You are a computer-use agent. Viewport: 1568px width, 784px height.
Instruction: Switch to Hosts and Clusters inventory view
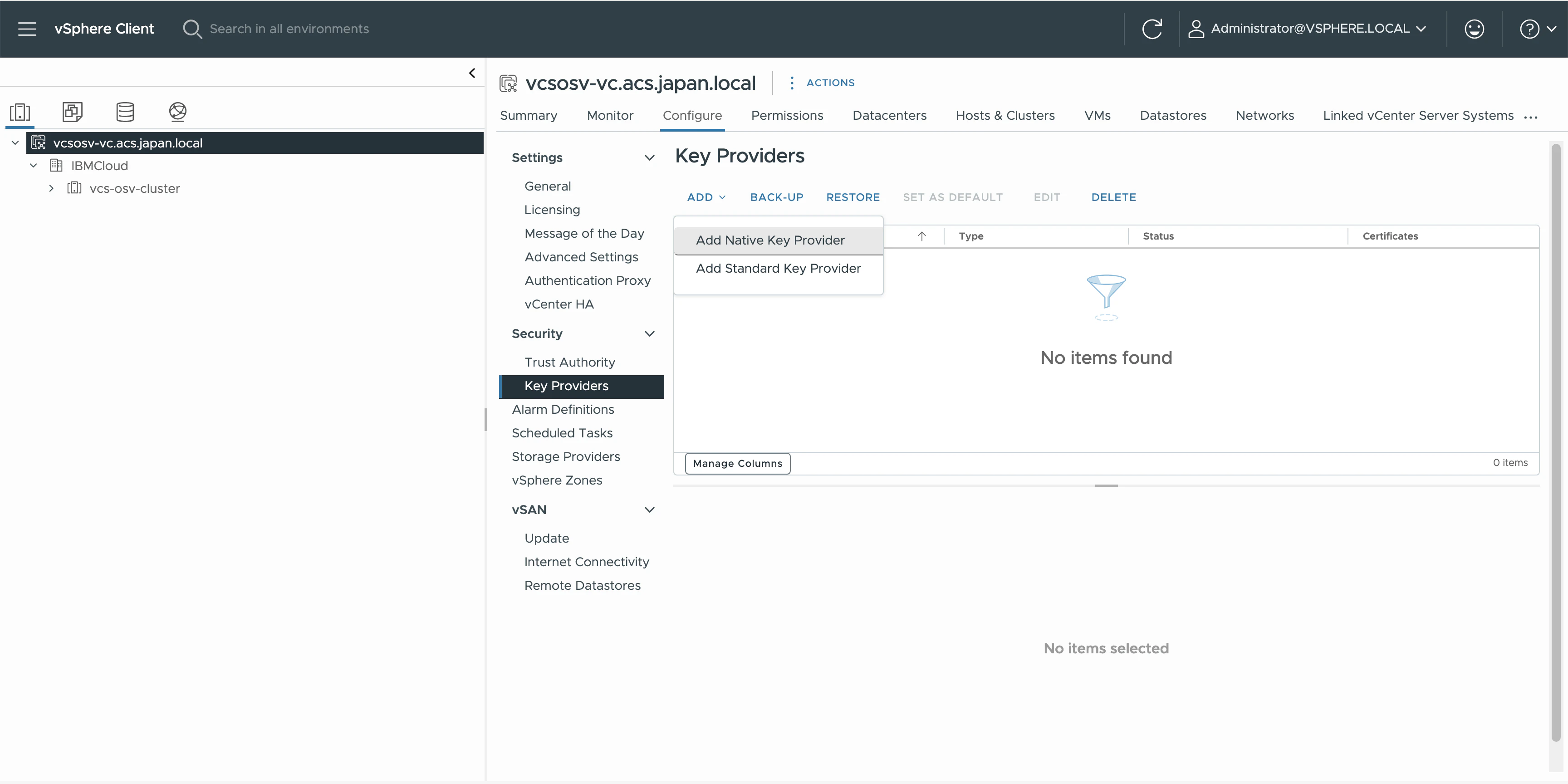20,112
